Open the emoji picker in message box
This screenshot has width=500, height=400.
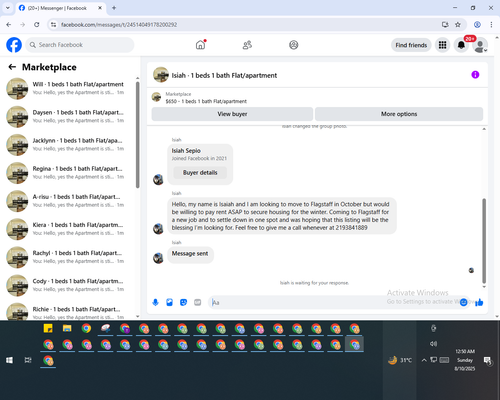pyautogui.click(x=463, y=302)
